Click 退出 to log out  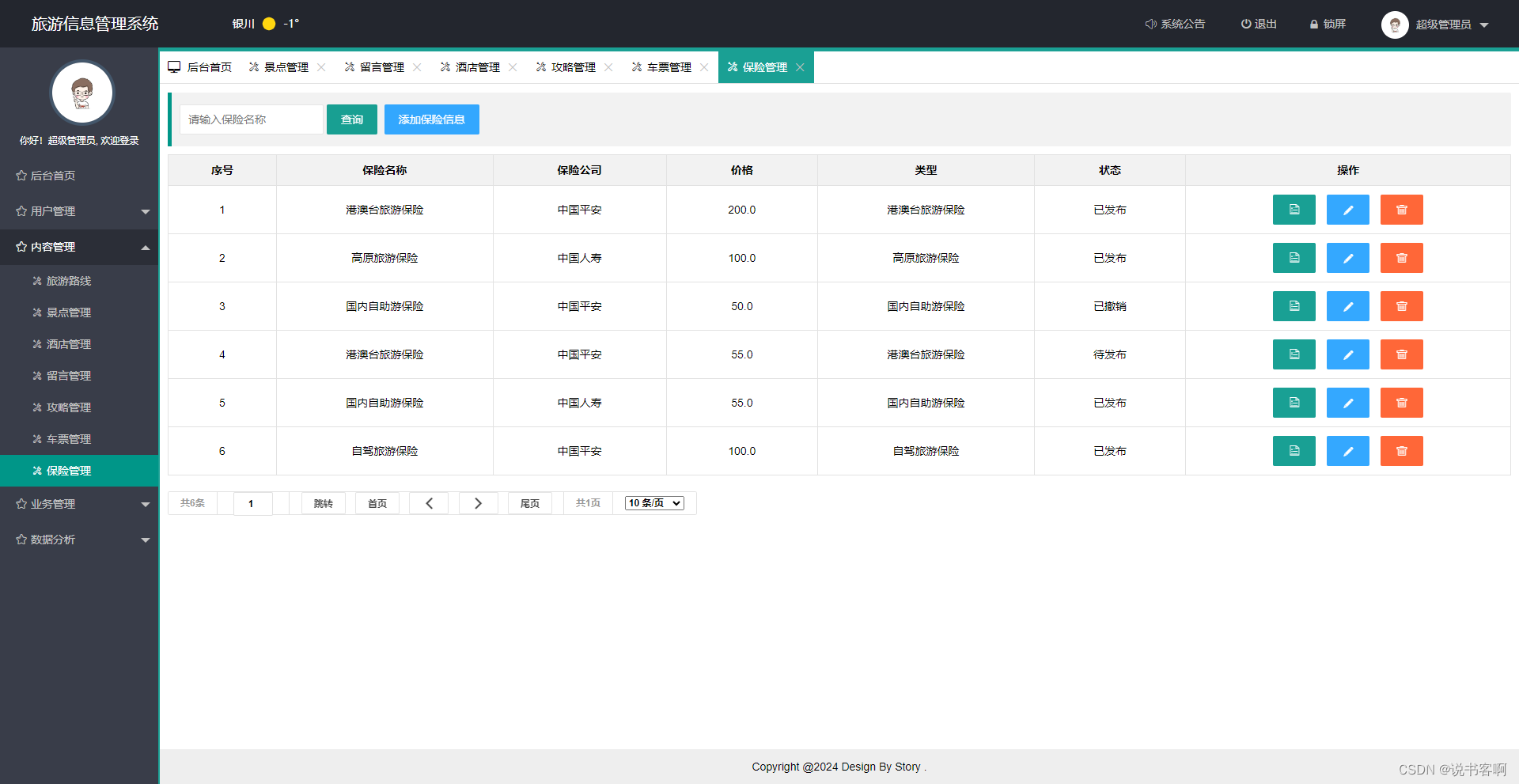pyautogui.click(x=1259, y=24)
